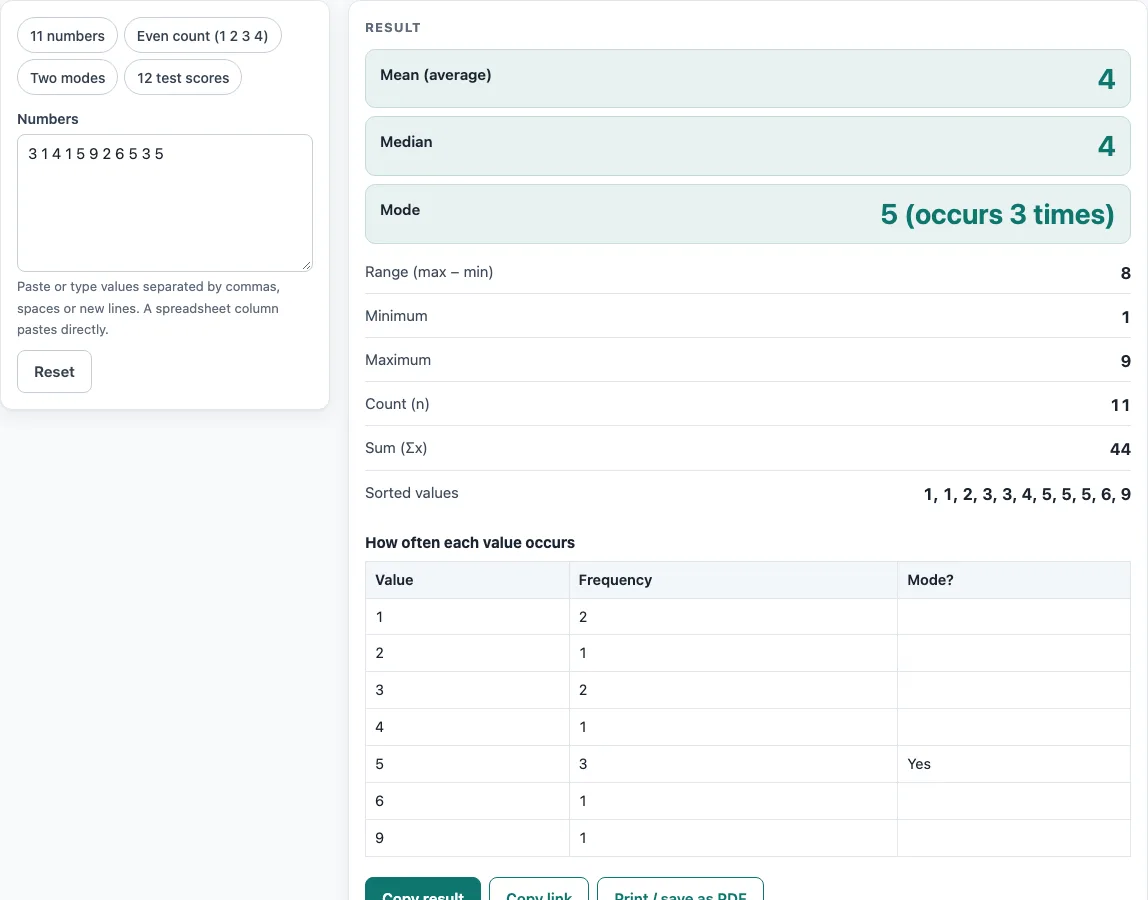Choose the "Even count (1 2 3 4)" preset
The width and height of the screenshot is (1148, 900).
[x=203, y=36]
